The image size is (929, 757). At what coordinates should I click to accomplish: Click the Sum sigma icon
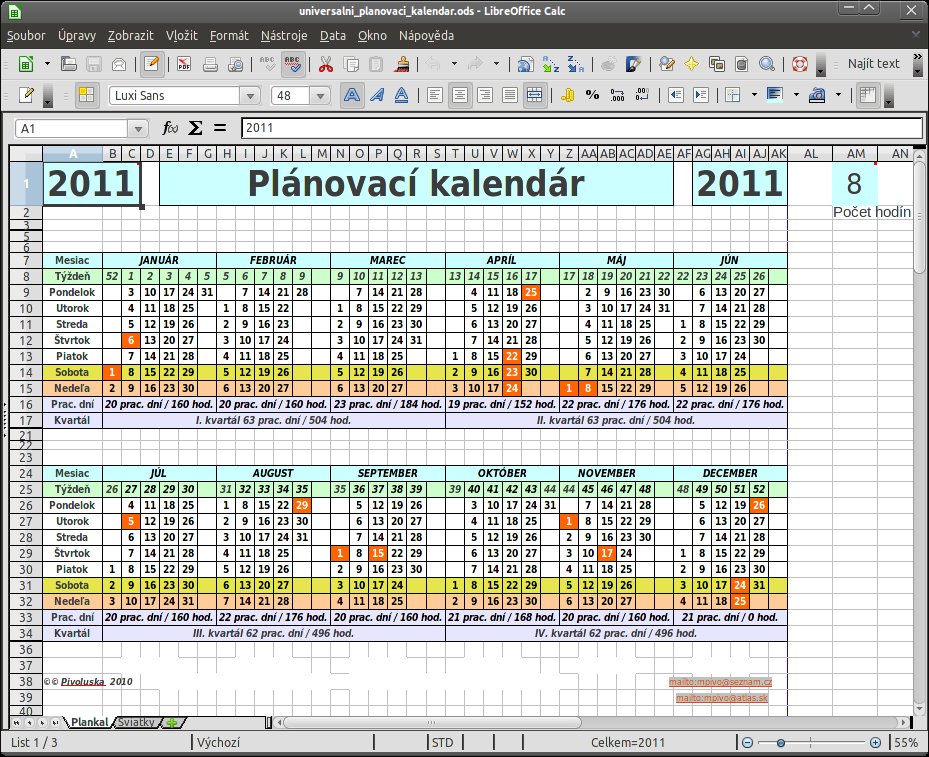(195, 128)
